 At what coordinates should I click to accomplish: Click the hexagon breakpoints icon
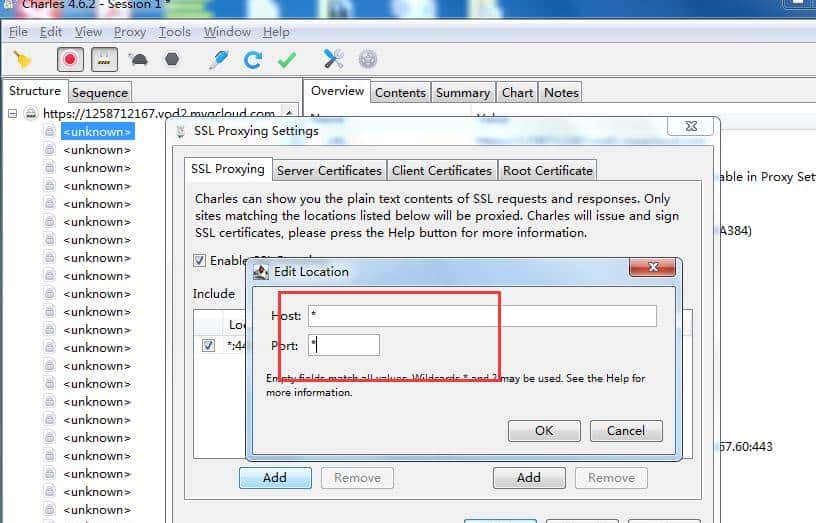pyautogui.click(x=172, y=60)
